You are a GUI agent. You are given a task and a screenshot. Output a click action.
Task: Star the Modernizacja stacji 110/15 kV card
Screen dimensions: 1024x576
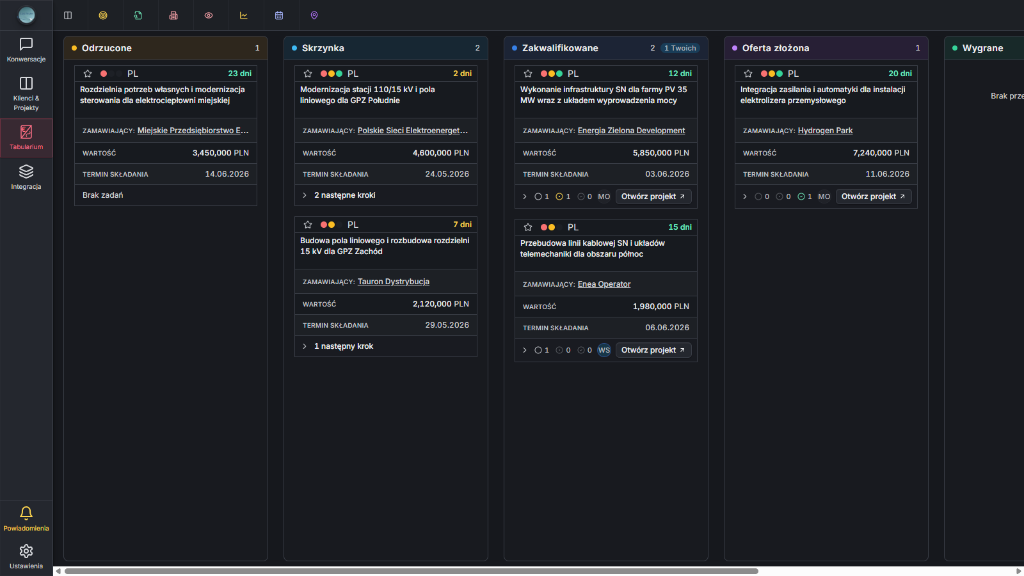[308, 74]
